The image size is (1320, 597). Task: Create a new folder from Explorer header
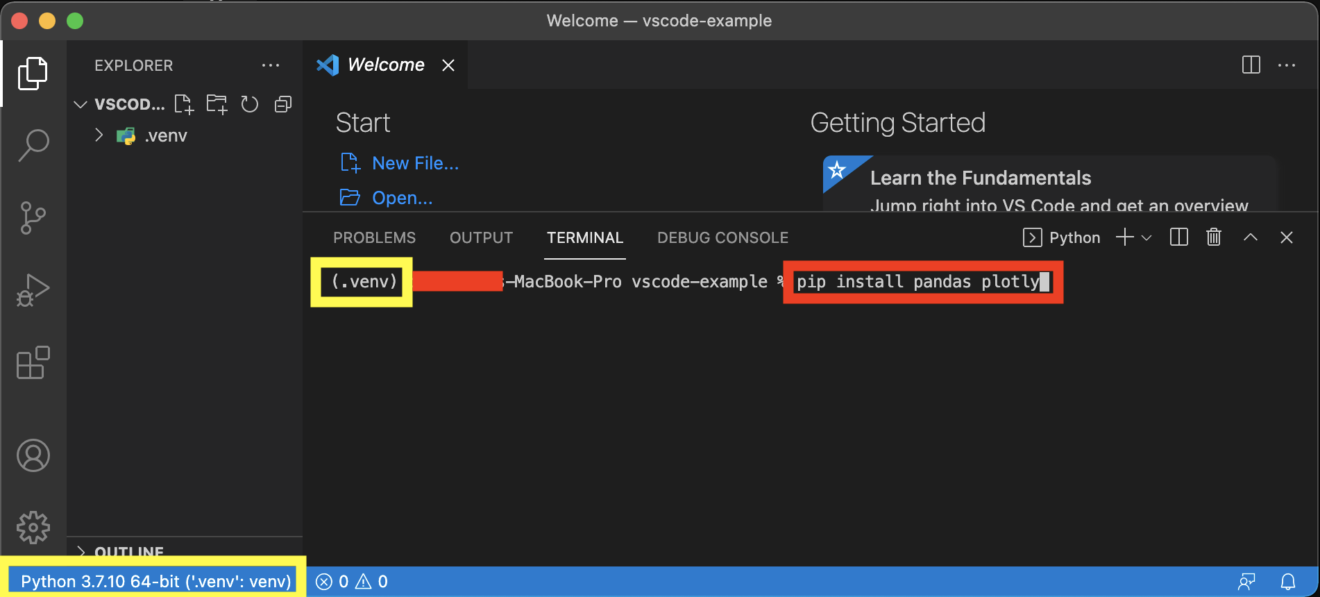(215, 103)
